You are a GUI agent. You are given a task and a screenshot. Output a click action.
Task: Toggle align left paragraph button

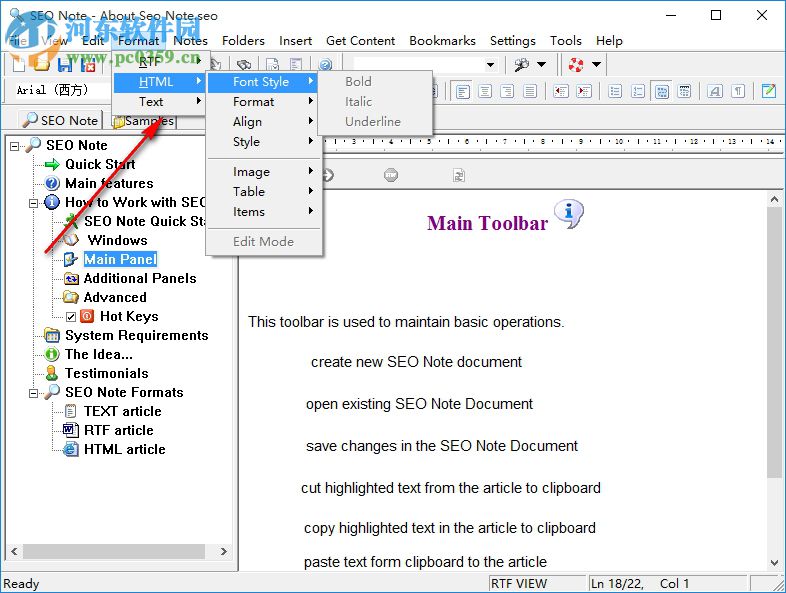(x=463, y=91)
